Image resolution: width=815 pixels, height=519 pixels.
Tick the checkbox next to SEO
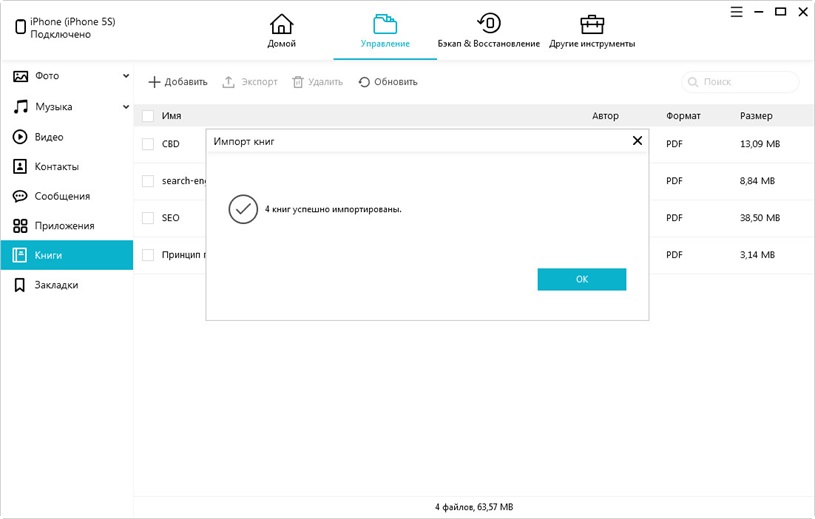[x=148, y=218]
